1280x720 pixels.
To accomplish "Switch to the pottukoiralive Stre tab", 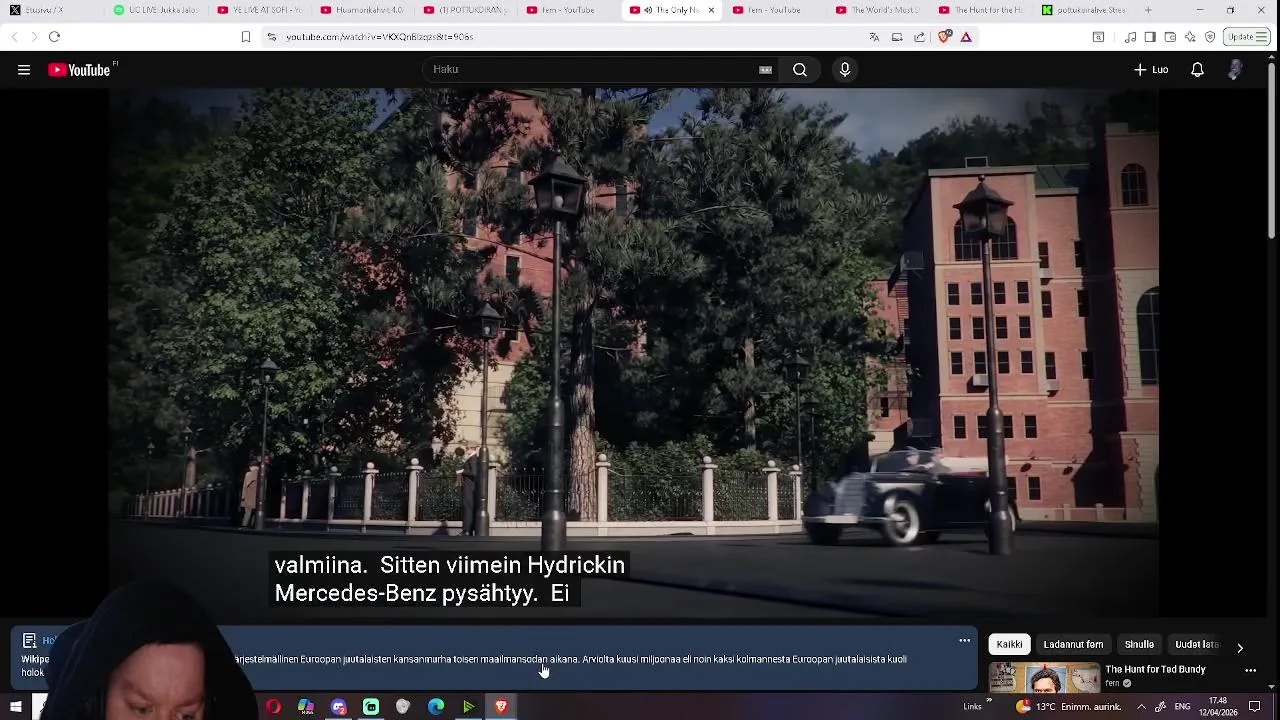I will 1084,10.
